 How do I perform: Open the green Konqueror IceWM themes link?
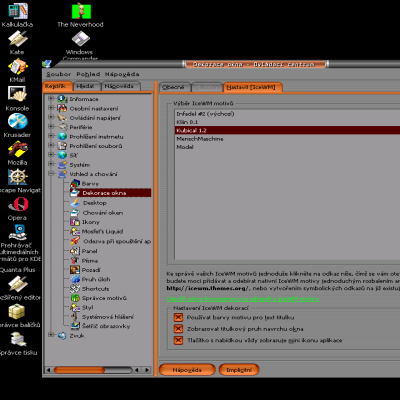point(243,299)
